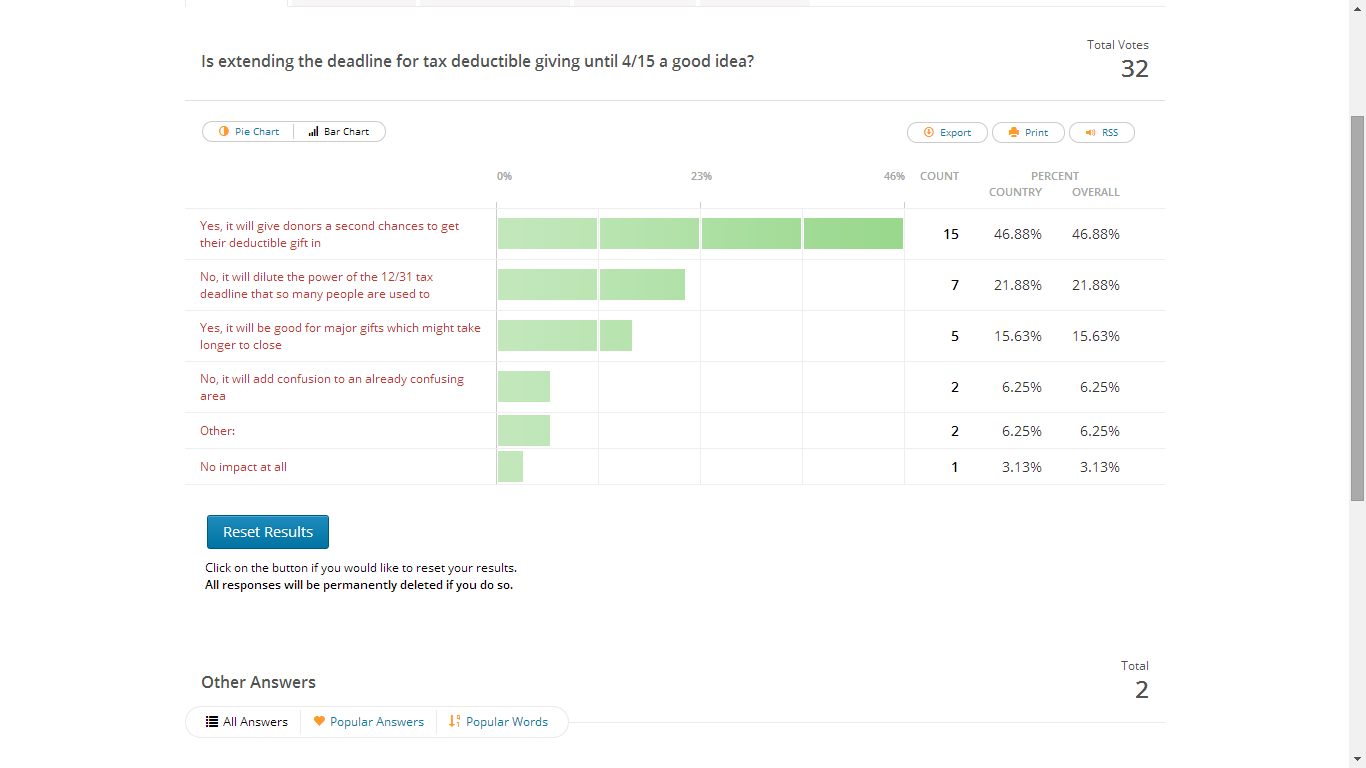Click the Bar Chart bars icon
Screen dimensions: 1366x768
point(313,132)
